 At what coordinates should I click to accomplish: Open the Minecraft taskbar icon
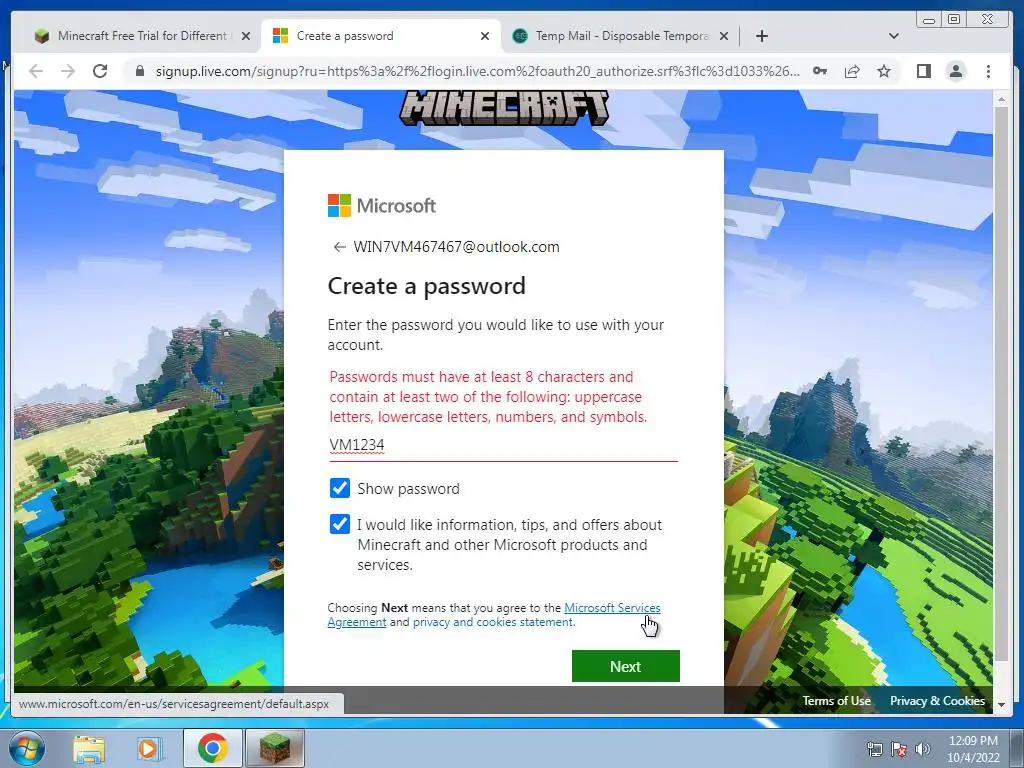coord(274,748)
